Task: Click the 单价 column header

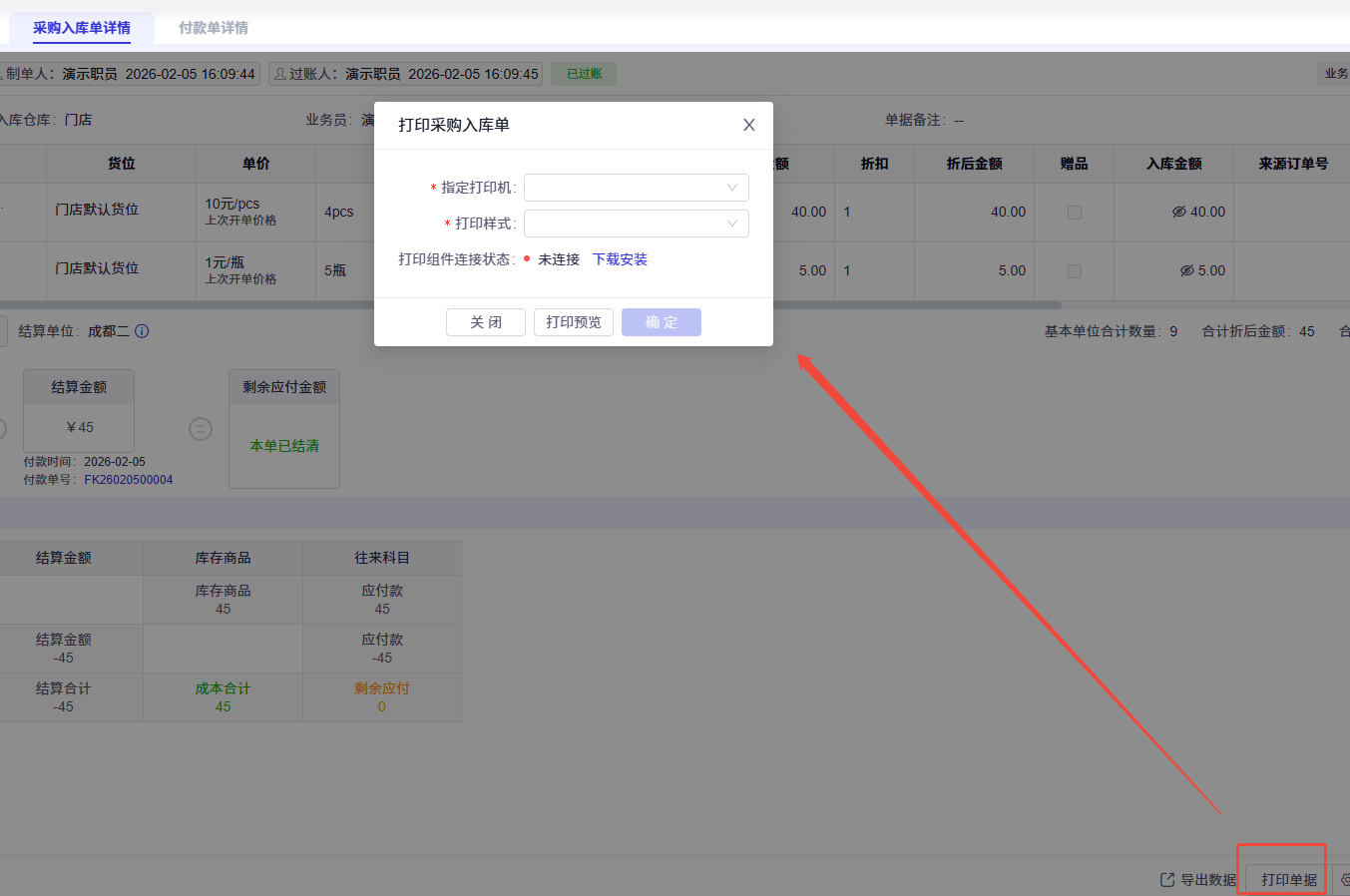Action: tap(256, 164)
